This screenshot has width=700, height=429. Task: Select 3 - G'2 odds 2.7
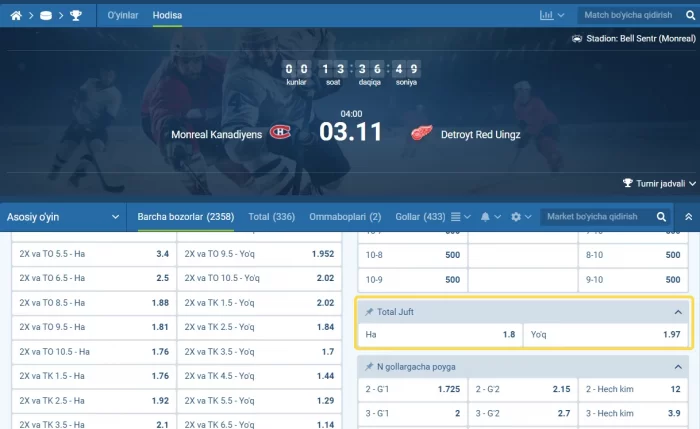(x=523, y=414)
